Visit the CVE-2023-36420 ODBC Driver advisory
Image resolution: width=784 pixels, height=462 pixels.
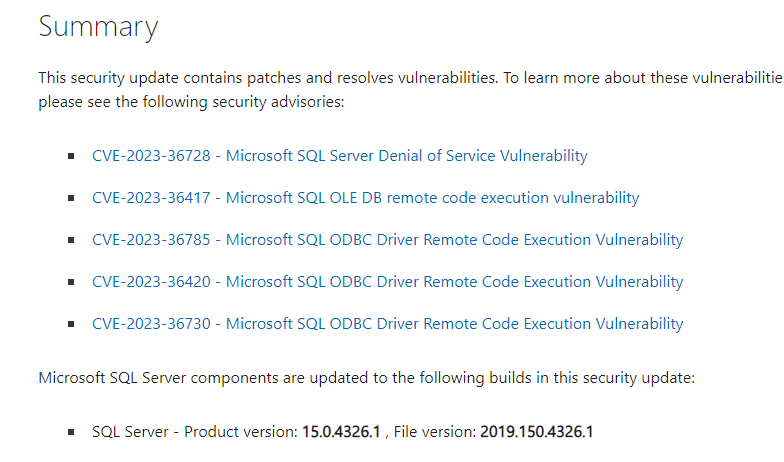point(388,282)
